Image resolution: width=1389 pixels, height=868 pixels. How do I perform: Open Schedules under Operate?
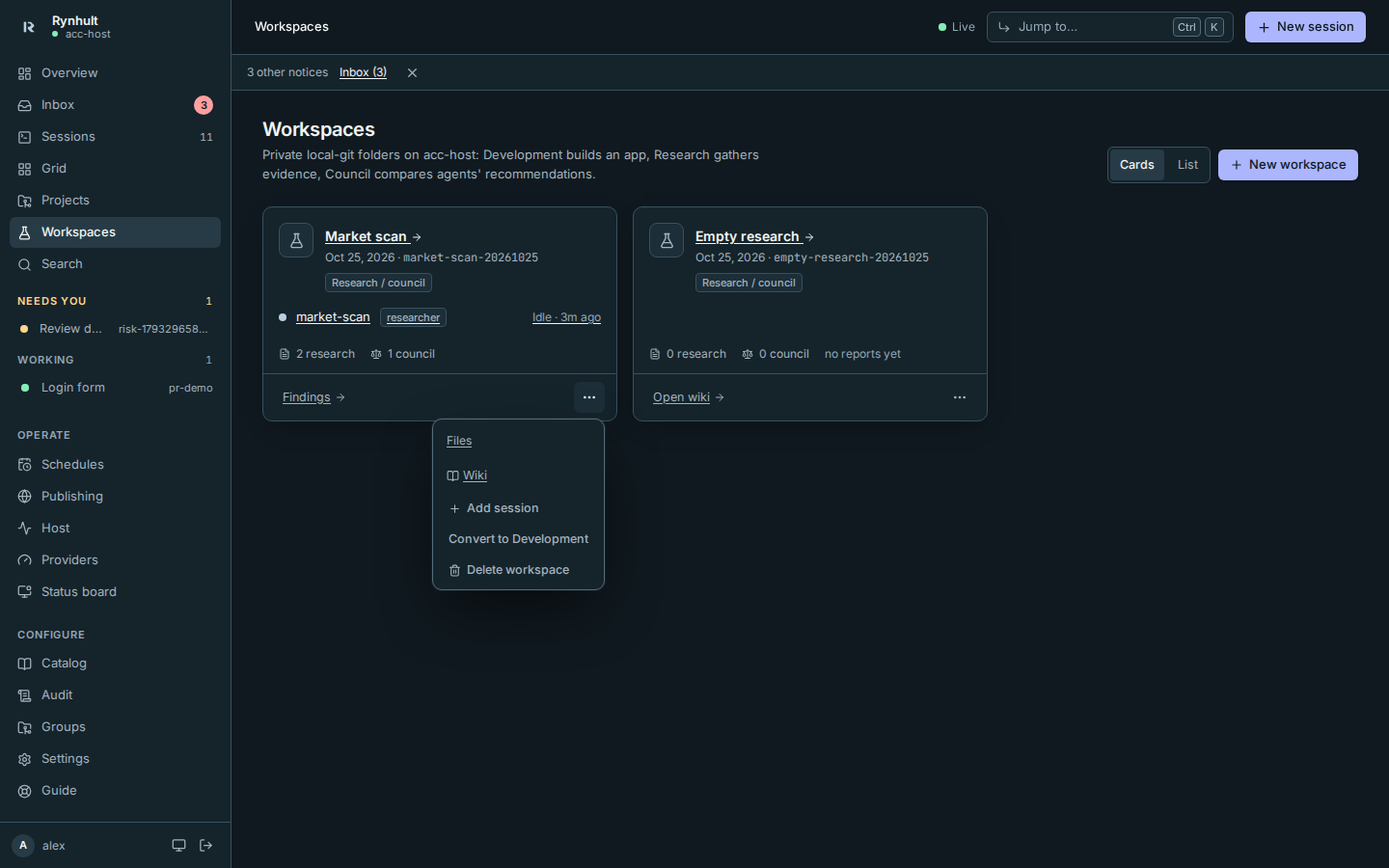point(115,465)
